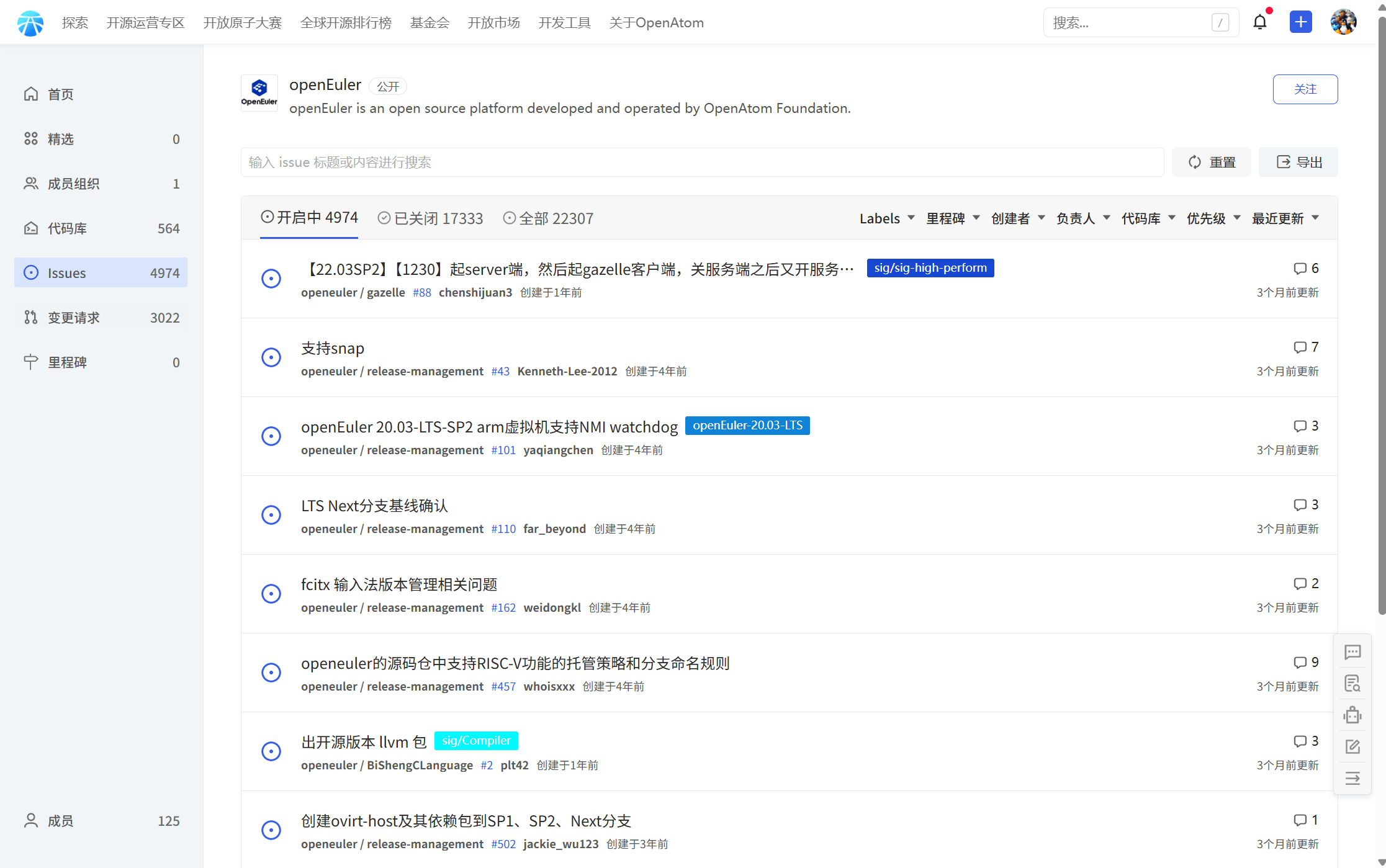Focus the top 搜索 search box
1386x868 pixels.
click(1141, 23)
